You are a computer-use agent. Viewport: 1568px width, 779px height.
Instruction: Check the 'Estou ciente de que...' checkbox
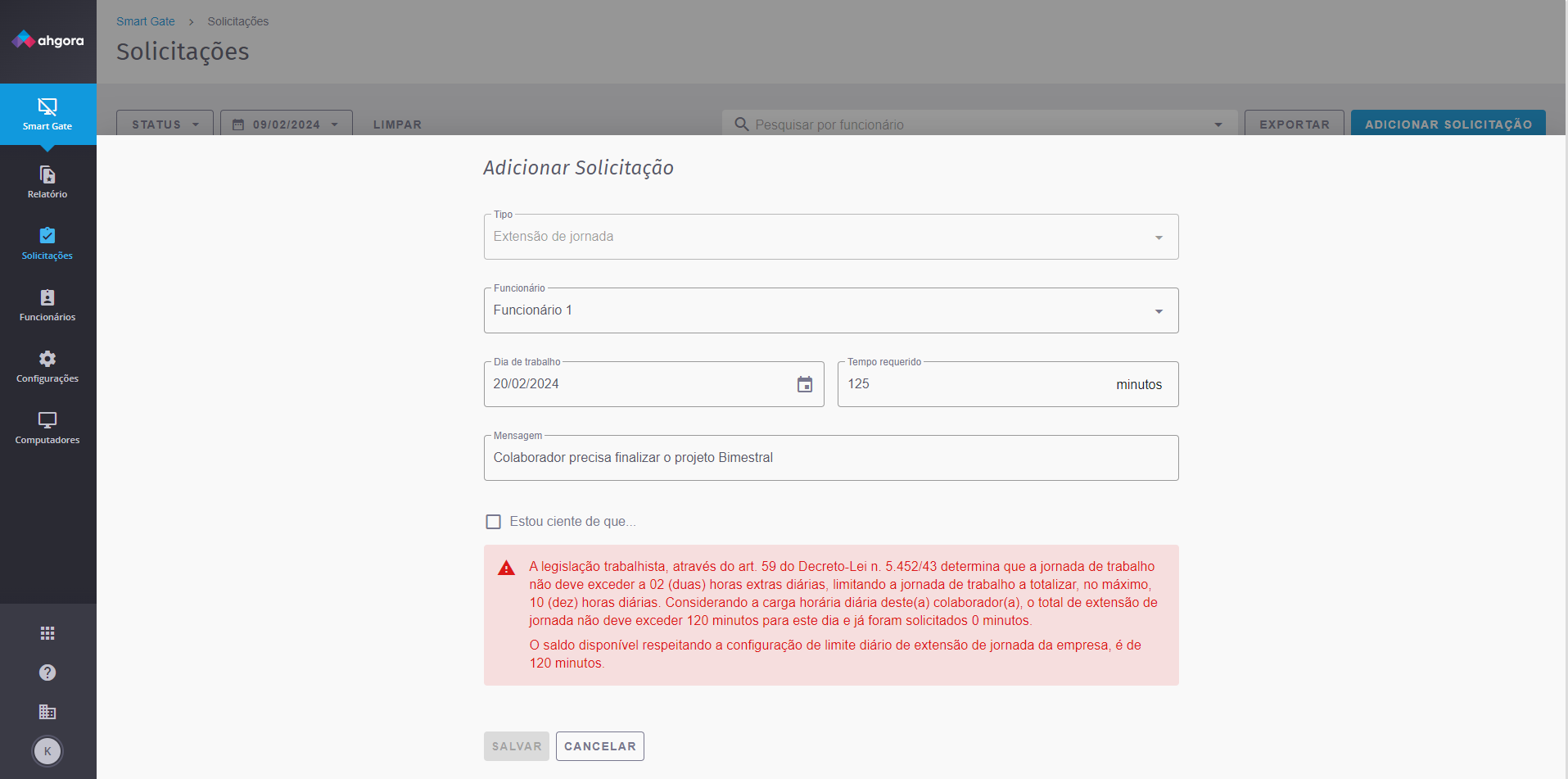493,522
